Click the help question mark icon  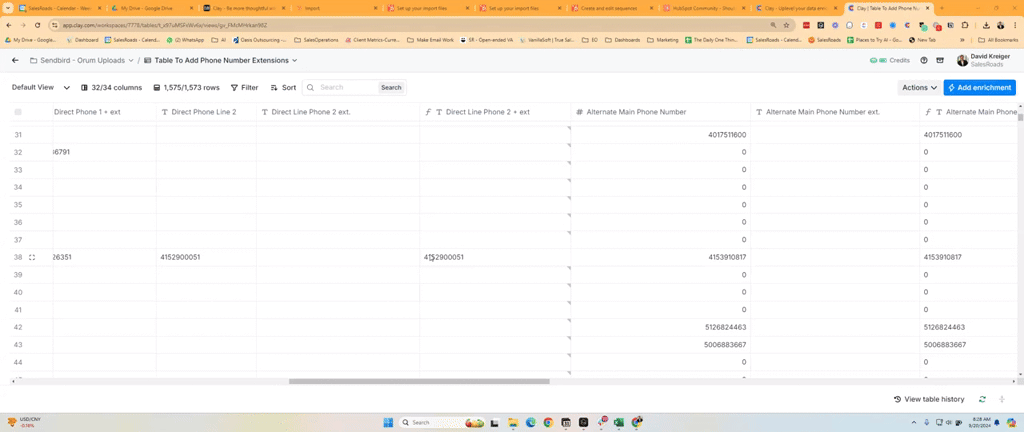[x=924, y=61]
